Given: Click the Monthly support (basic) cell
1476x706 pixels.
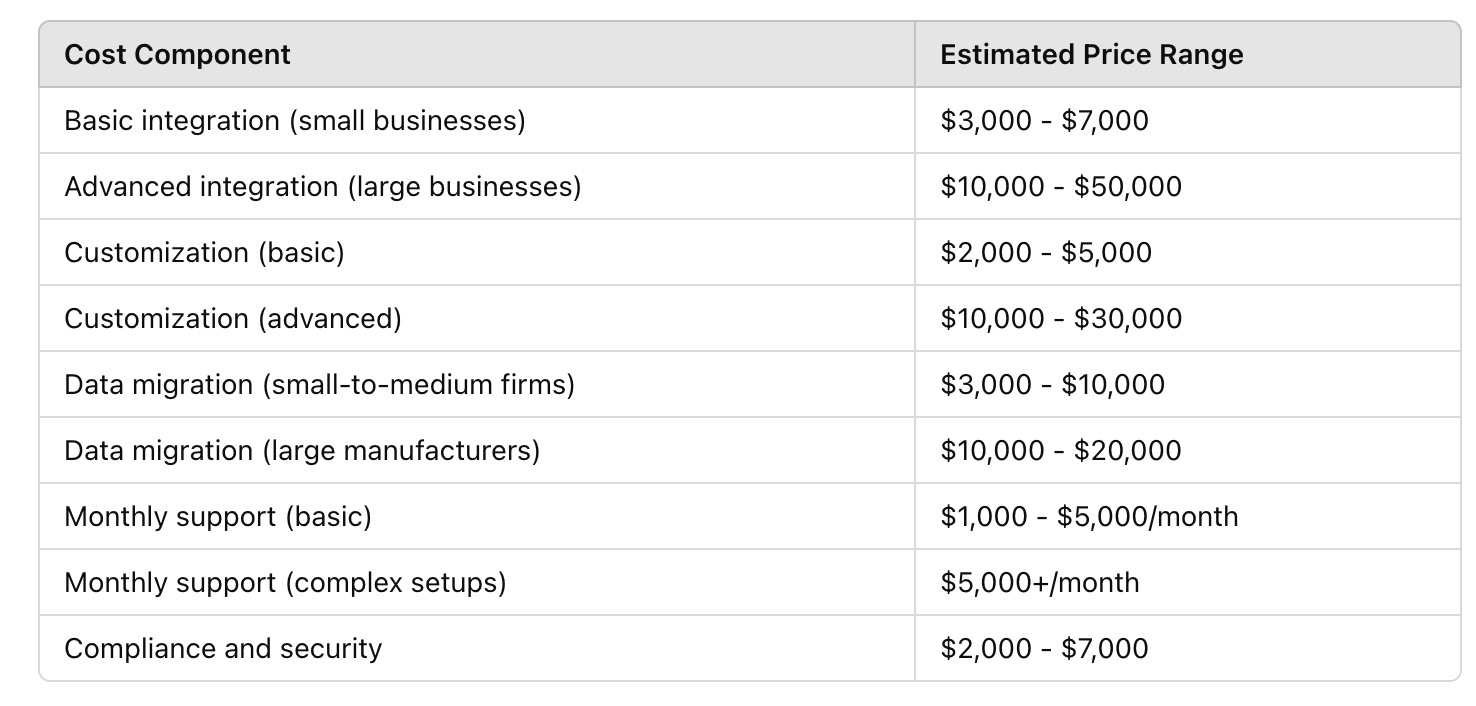Looking at the screenshot, I should click(x=477, y=516).
